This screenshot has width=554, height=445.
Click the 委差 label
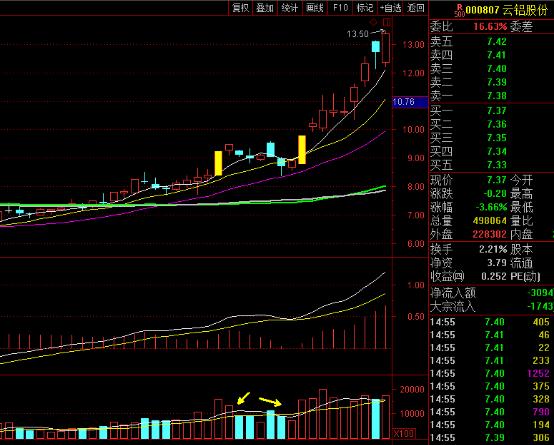[x=521, y=27]
